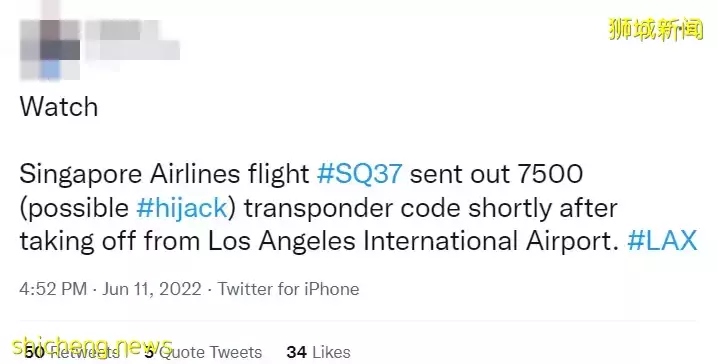View the 5 Quote Tweets list
This screenshot has height=364, width=717.
203,352
